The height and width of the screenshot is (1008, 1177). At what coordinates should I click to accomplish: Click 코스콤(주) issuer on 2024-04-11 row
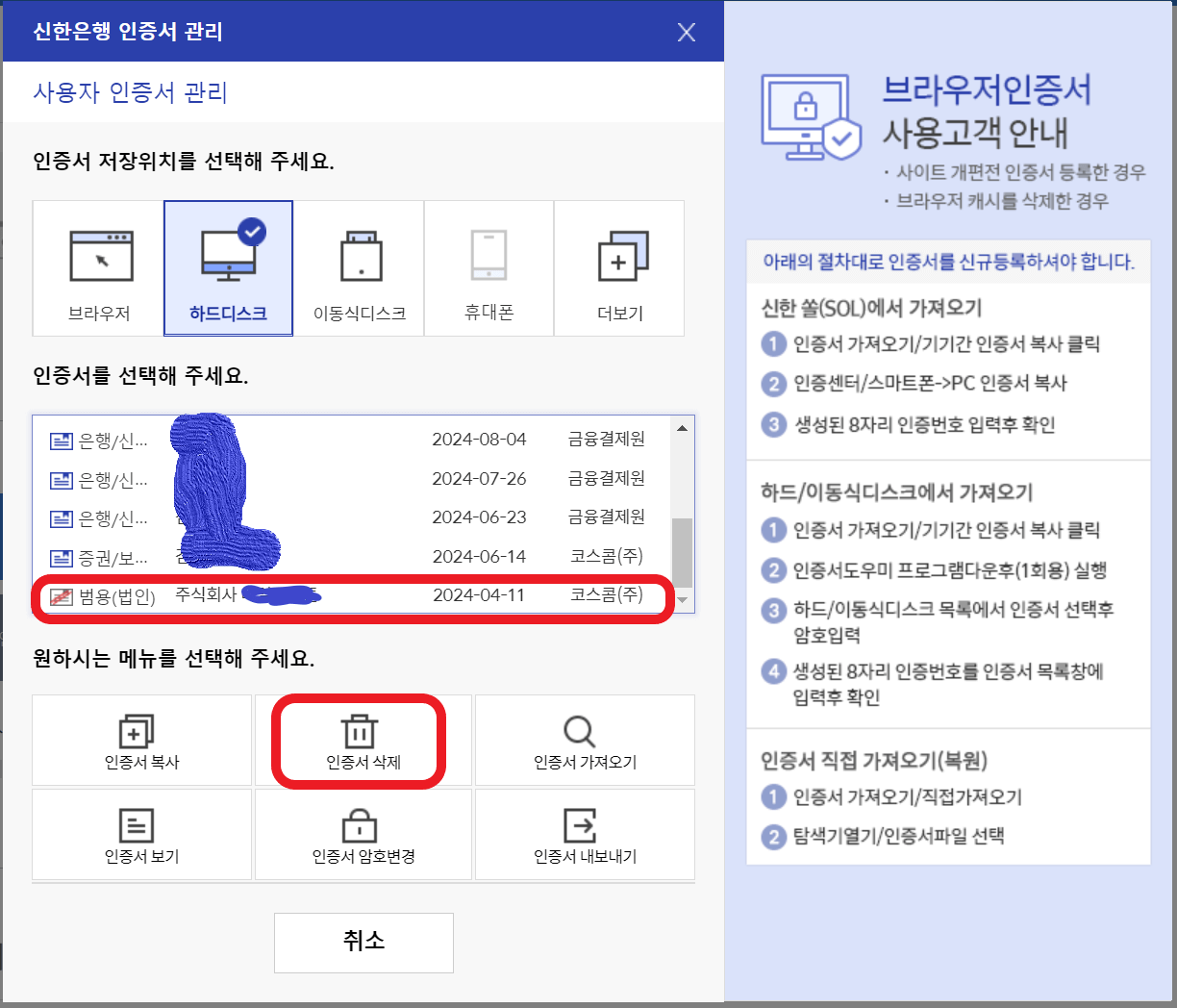tap(606, 595)
